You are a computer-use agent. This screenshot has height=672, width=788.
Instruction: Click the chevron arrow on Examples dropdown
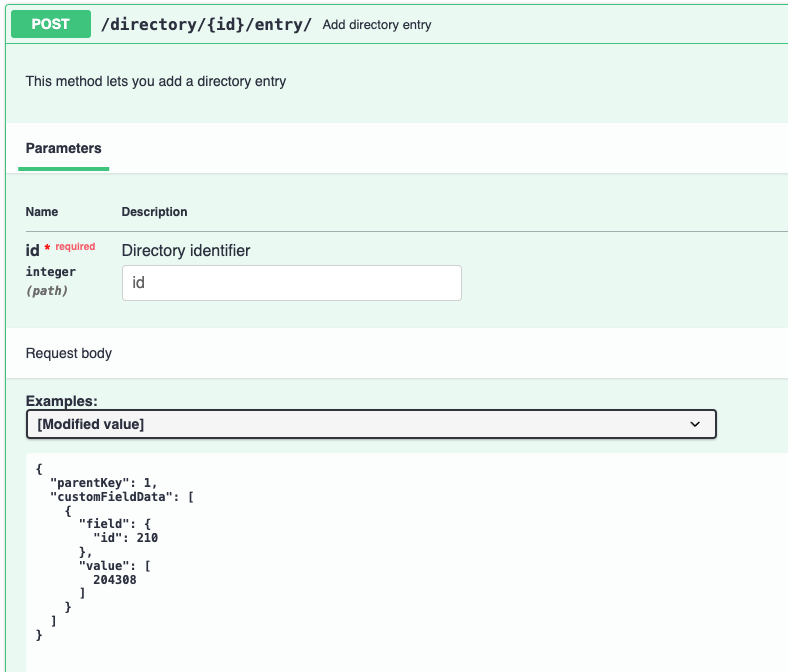pos(696,424)
